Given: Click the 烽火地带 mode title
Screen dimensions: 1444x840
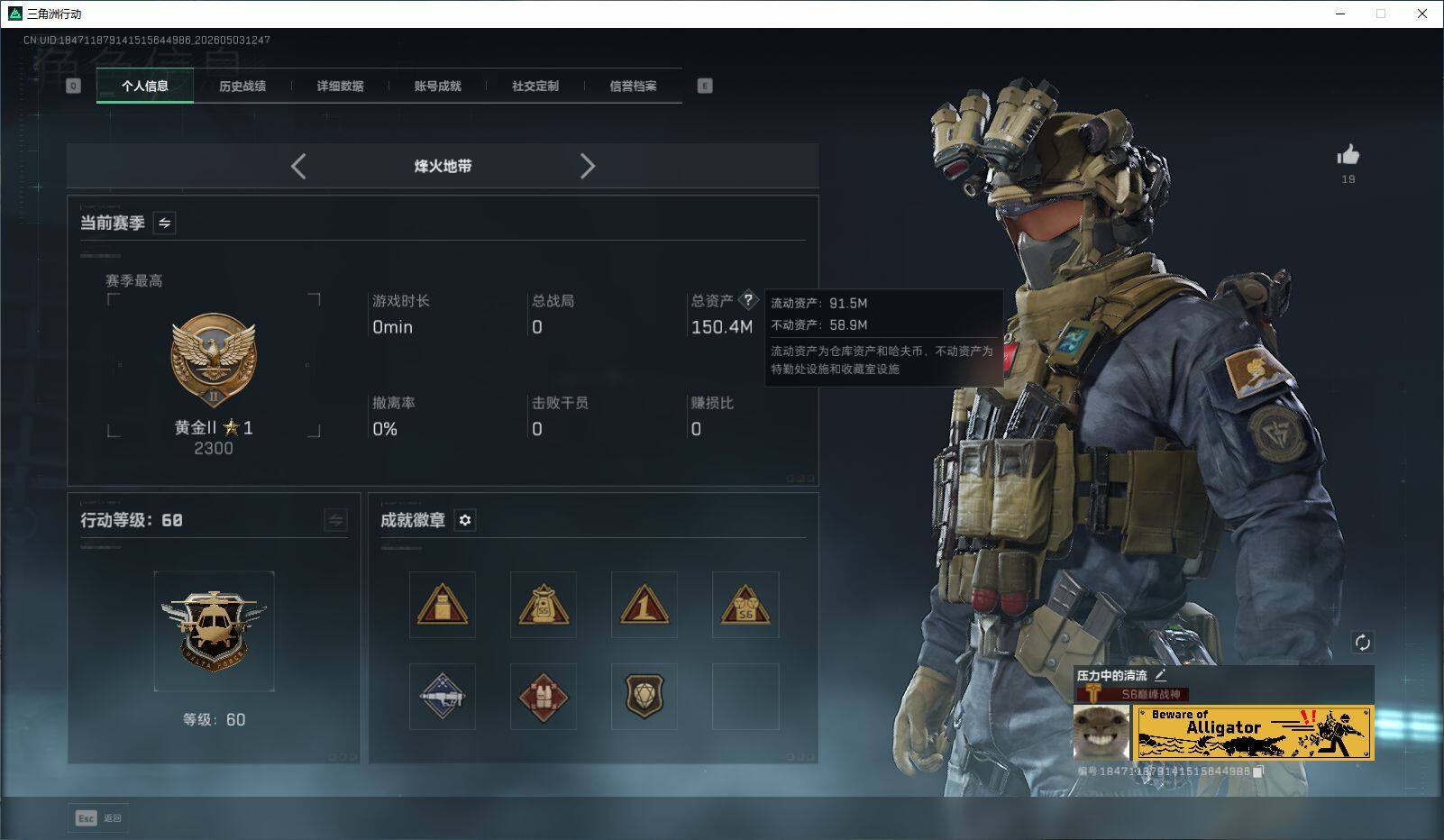Looking at the screenshot, I should pyautogui.click(x=443, y=166).
